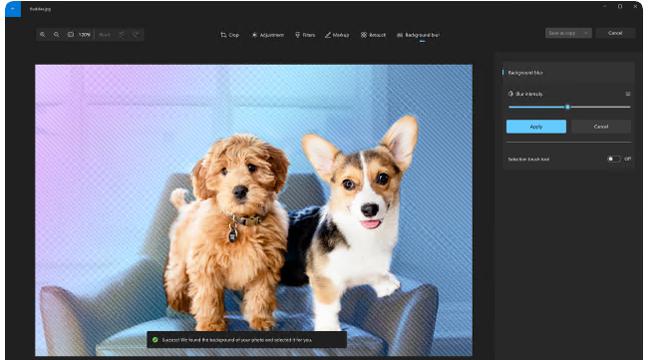The height and width of the screenshot is (360, 650).
Task: Click the top-right Cancel button
Action: 615,33
